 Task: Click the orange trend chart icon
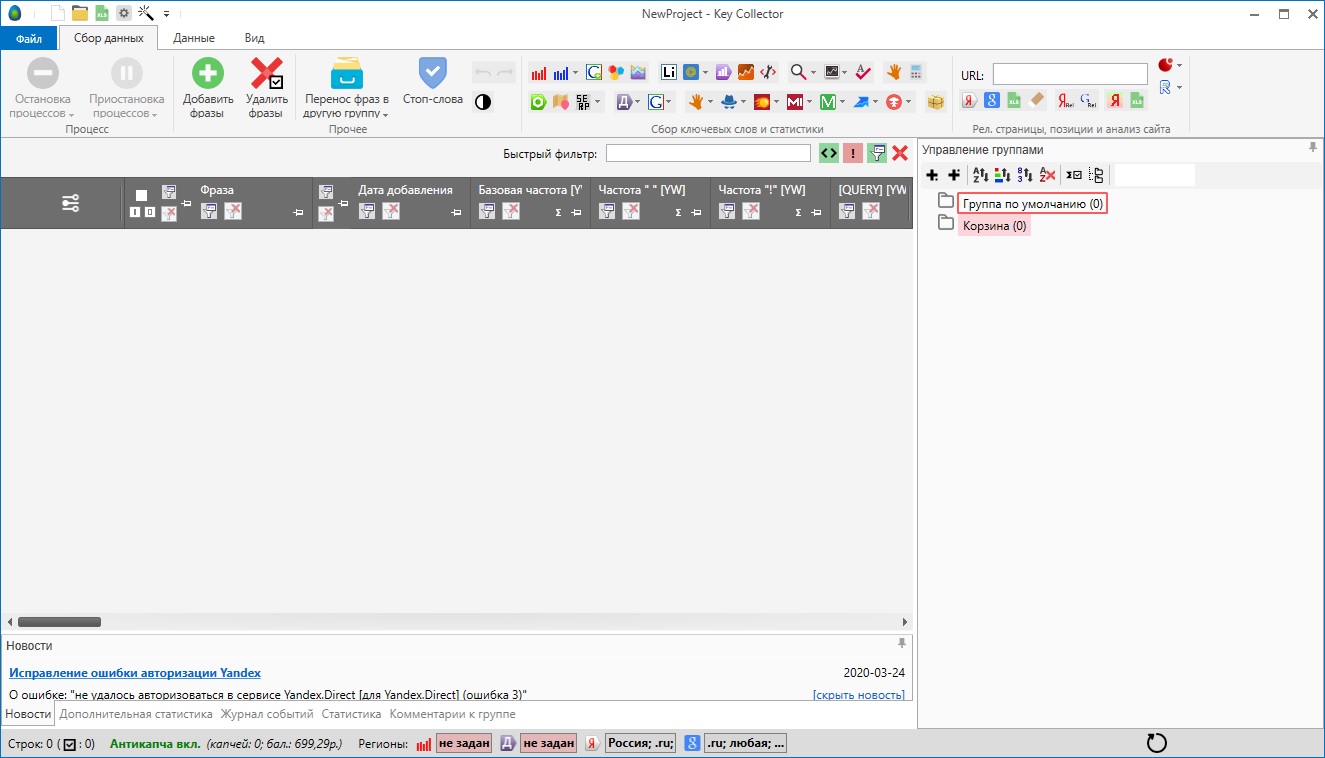(746, 72)
